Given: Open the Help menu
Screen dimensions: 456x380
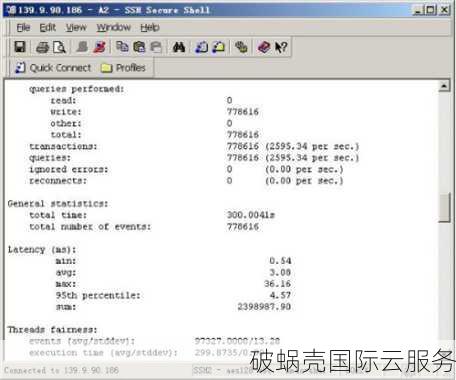Looking at the screenshot, I should [x=150, y=27].
